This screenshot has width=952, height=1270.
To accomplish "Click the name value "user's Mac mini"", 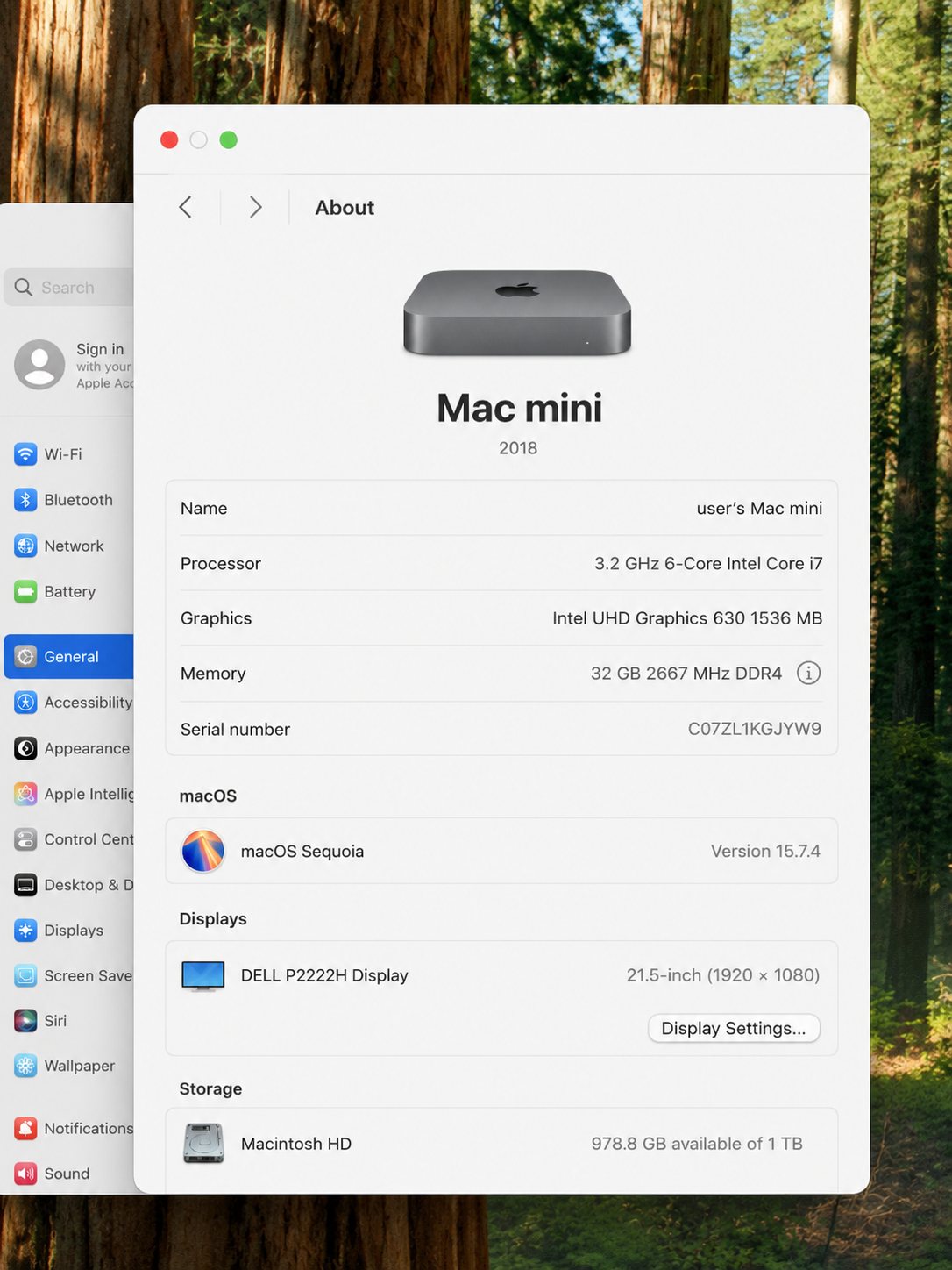I will point(759,509).
